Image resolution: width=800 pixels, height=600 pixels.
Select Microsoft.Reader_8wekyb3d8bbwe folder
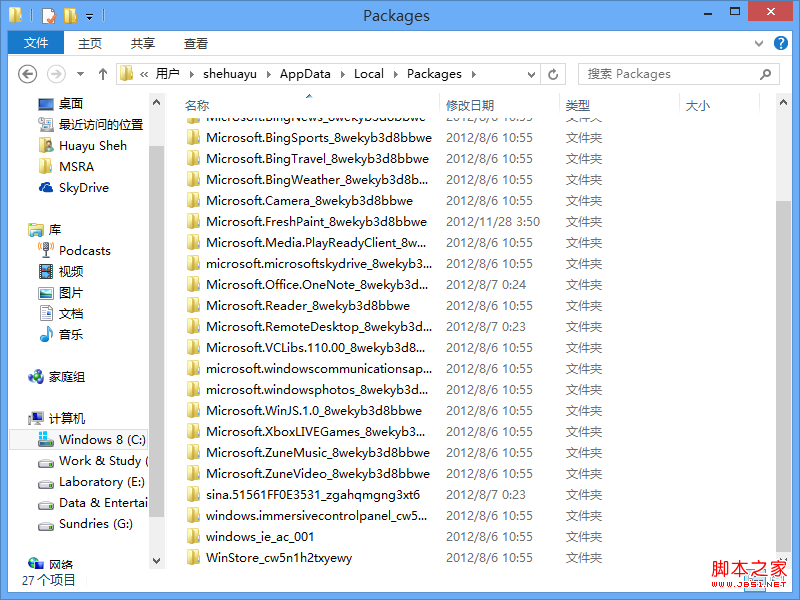(x=309, y=306)
